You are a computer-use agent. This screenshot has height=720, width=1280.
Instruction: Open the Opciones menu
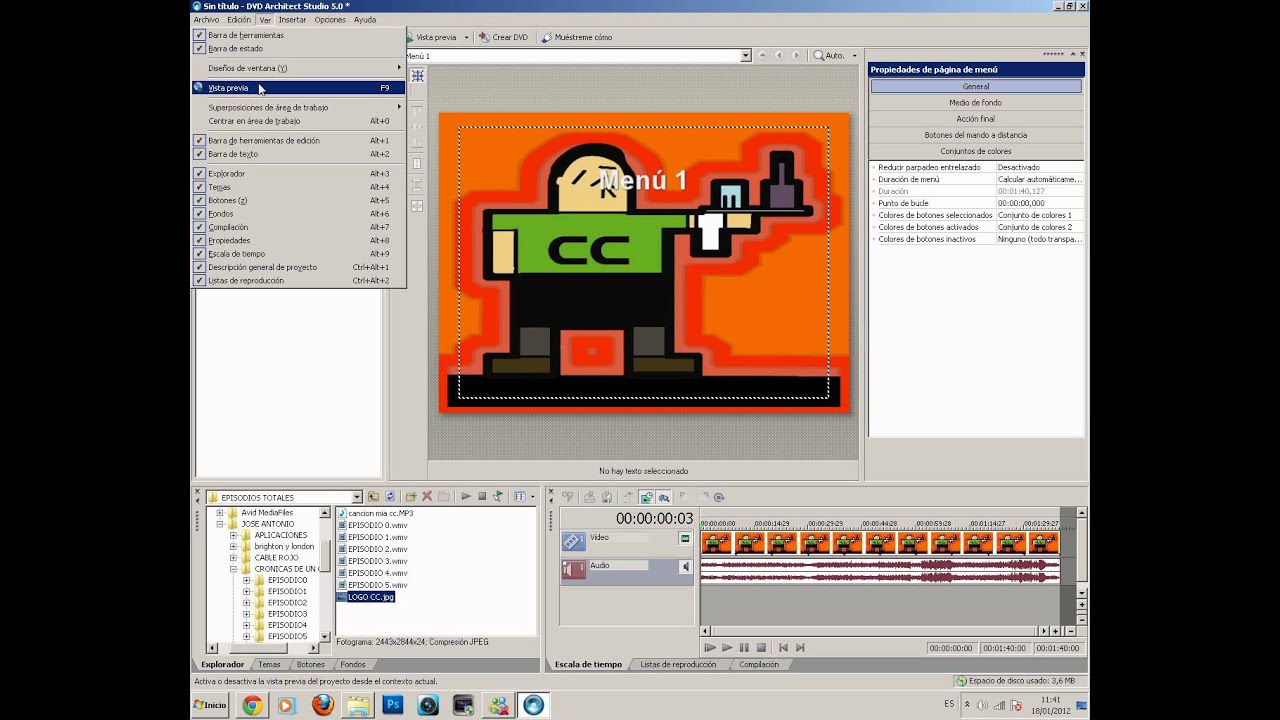click(330, 19)
